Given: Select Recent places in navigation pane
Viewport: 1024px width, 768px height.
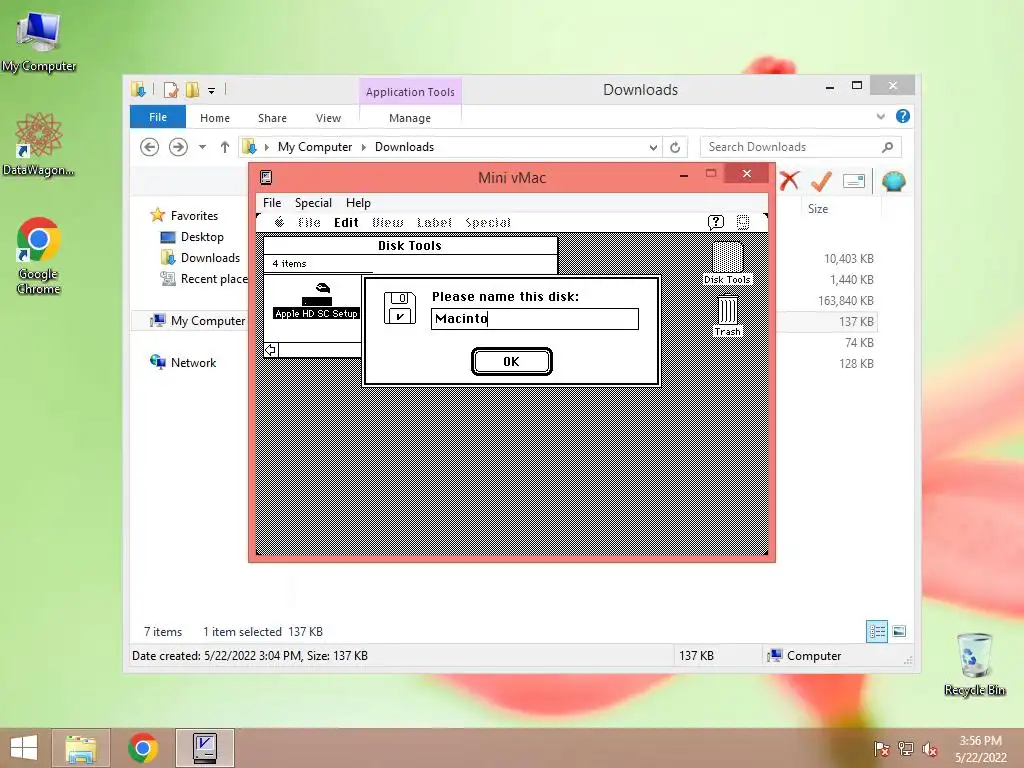Looking at the screenshot, I should [x=205, y=279].
